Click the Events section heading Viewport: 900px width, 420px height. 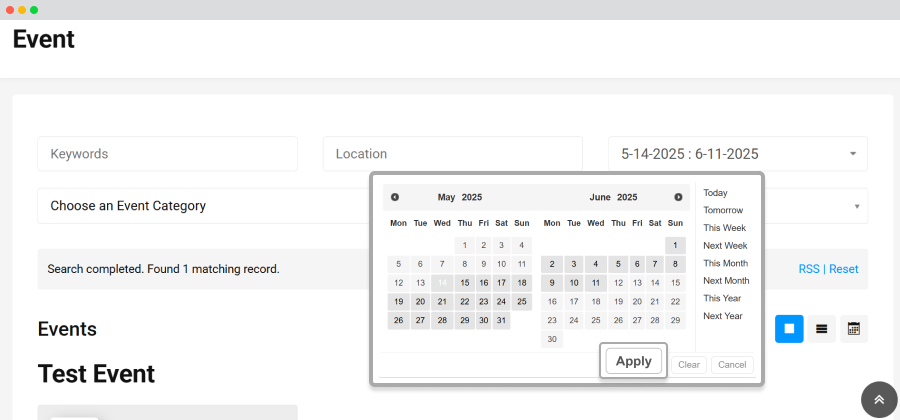(67, 329)
